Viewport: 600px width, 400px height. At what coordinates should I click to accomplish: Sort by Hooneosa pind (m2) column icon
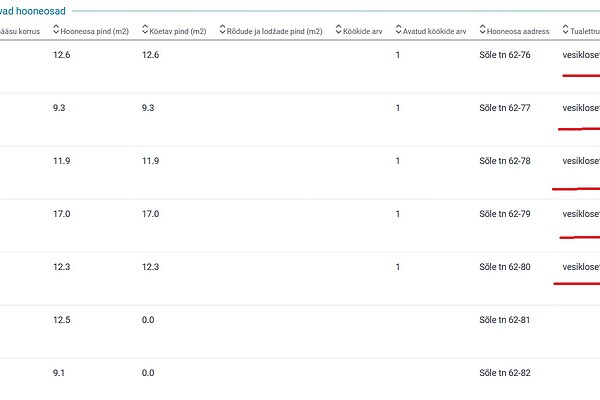56,31
